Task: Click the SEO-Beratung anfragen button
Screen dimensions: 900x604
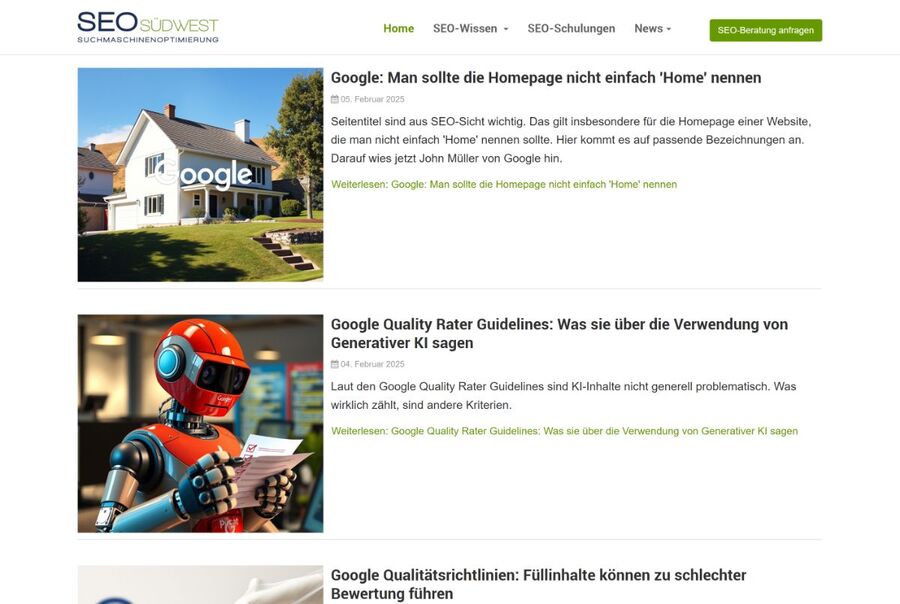Action: [766, 30]
